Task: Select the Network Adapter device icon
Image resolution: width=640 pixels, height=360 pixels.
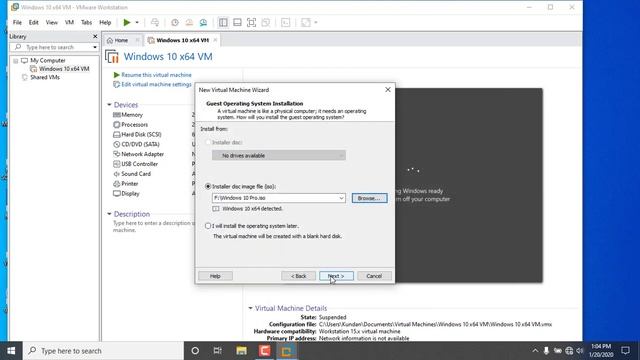Action: click(x=117, y=154)
